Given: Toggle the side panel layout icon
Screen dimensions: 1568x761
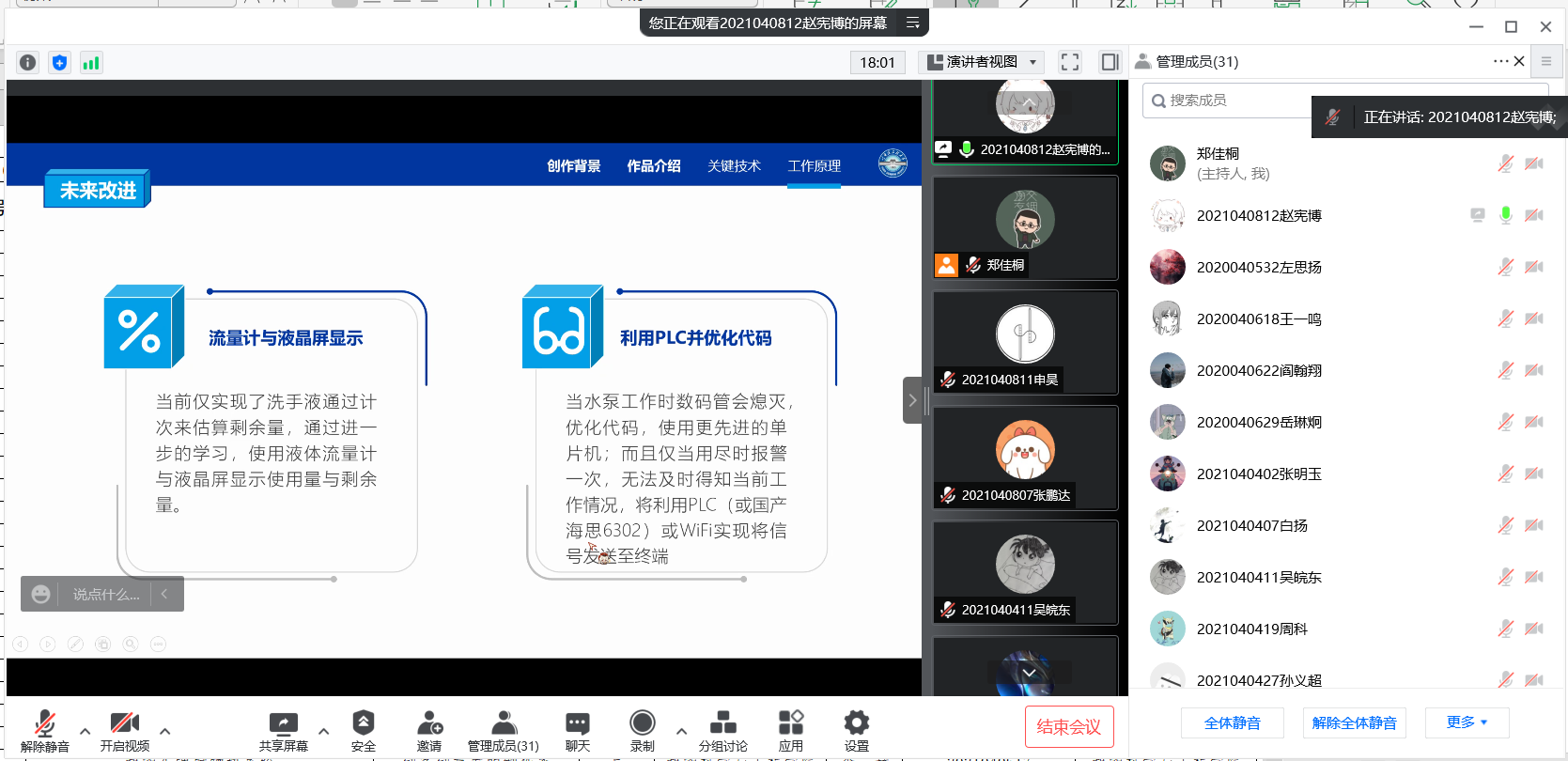Looking at the screenshot, I should (1110, 62).
